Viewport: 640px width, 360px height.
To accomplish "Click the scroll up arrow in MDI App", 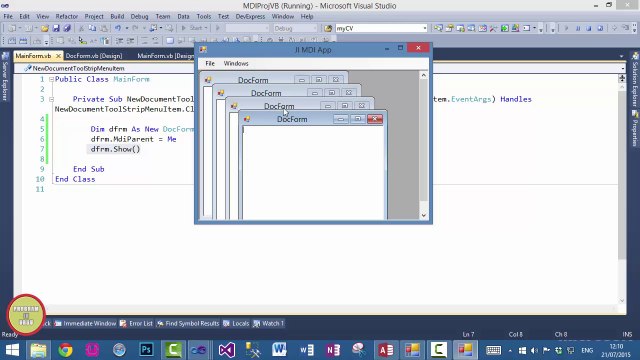I will (x=424, y=75).
